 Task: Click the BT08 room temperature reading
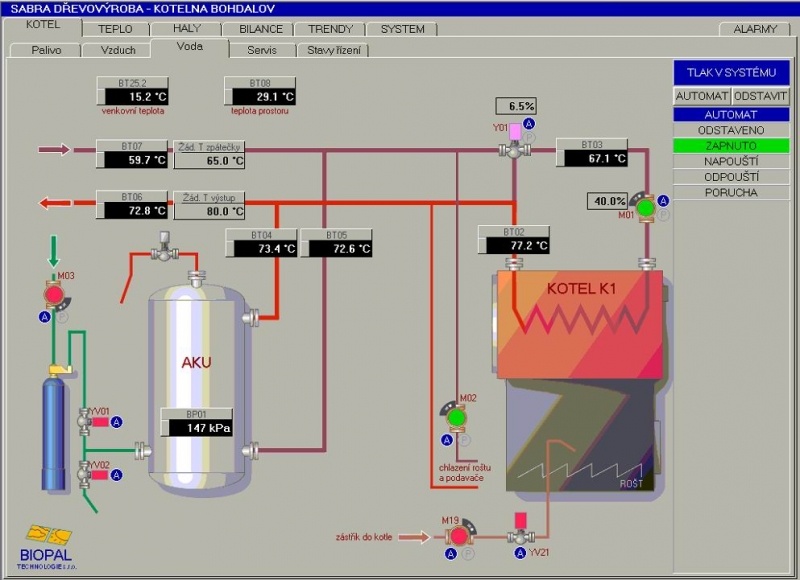click(260, 91)
